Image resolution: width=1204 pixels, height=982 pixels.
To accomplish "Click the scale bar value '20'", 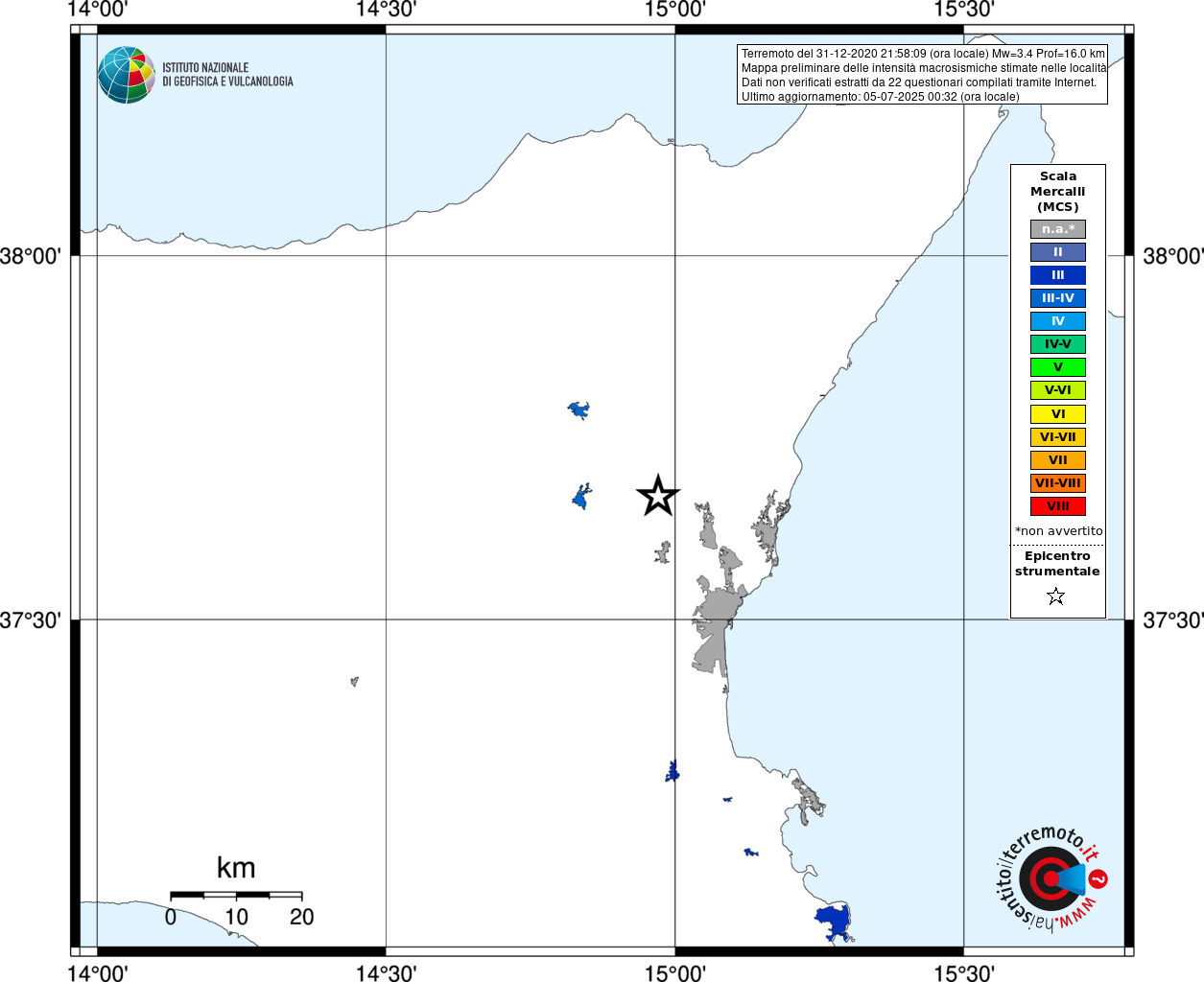I will (302, 917).
